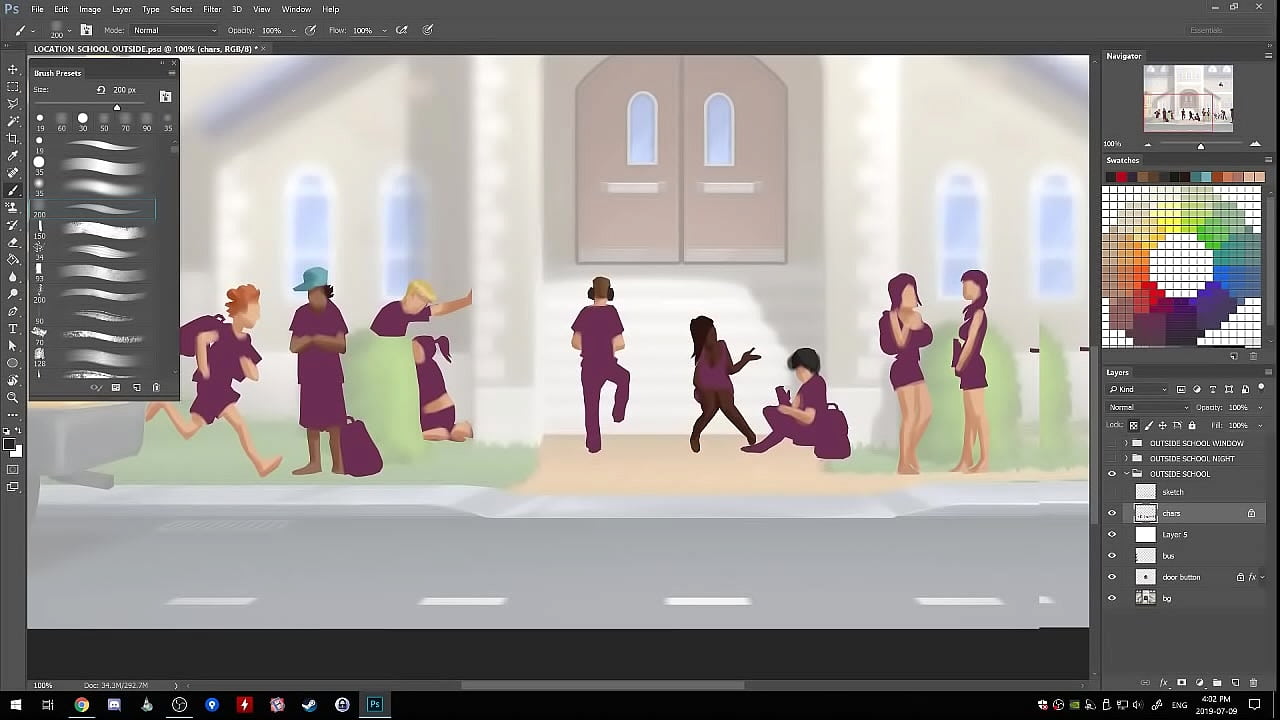Select the Move tool
The width and height of the screenshot is (1280, 720).
tap(13, 69)
